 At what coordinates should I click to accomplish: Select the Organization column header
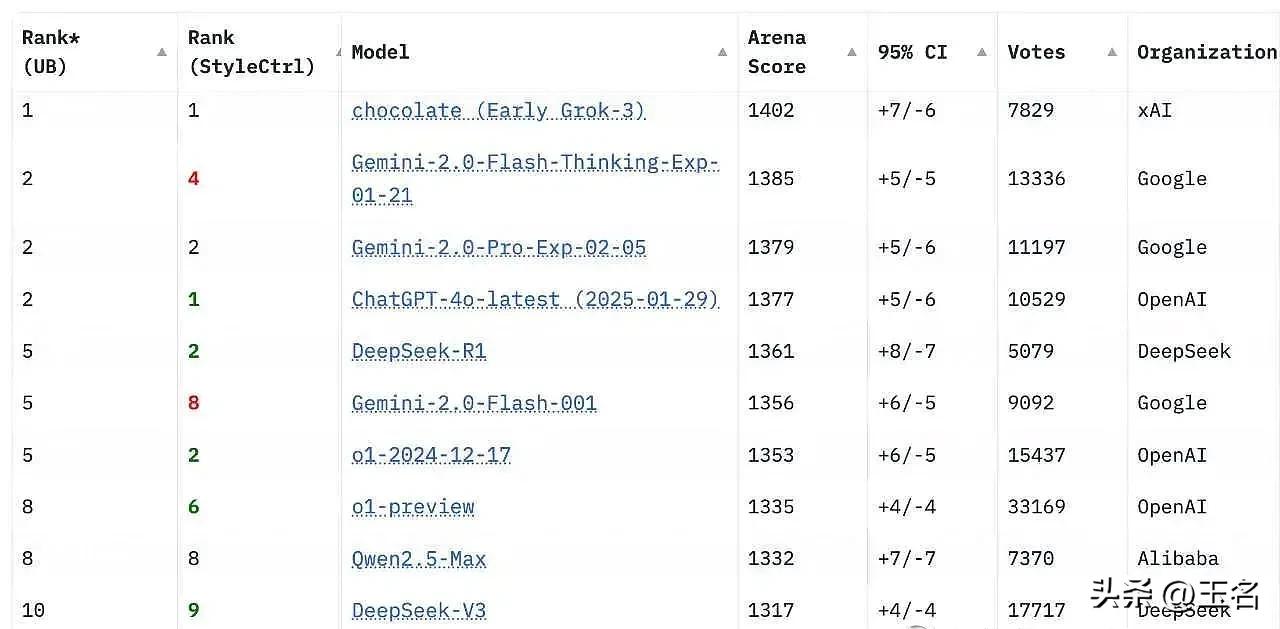(1206, 52)
